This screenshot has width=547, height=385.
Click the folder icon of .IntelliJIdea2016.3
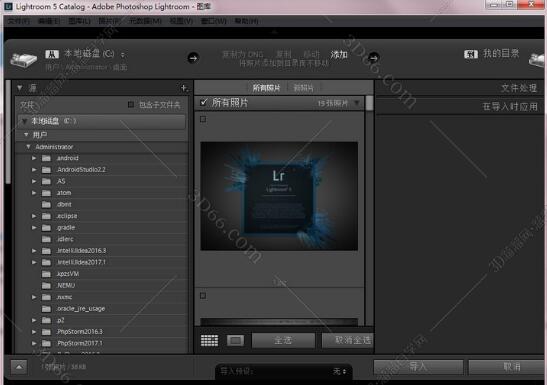pyautogui.click(x=46, y=251)
